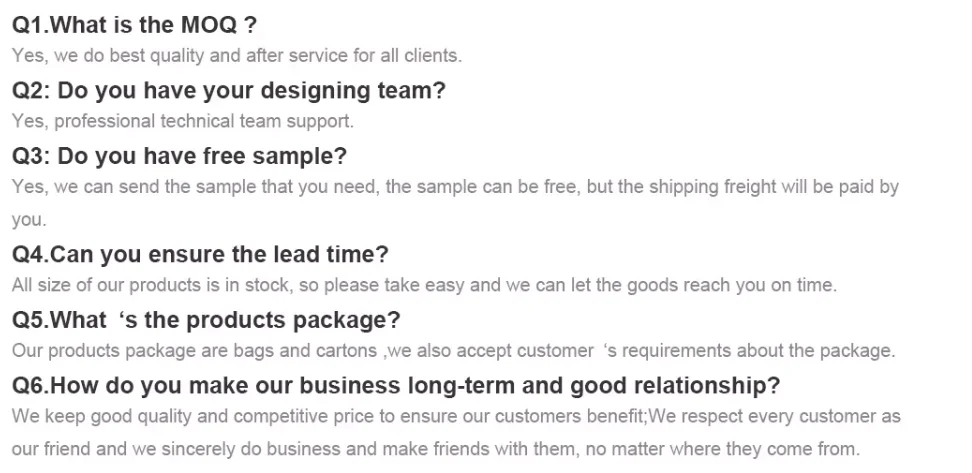Click the answer stating all sizes are in stock
Screen dimensions: 972x473
[423, 285]
